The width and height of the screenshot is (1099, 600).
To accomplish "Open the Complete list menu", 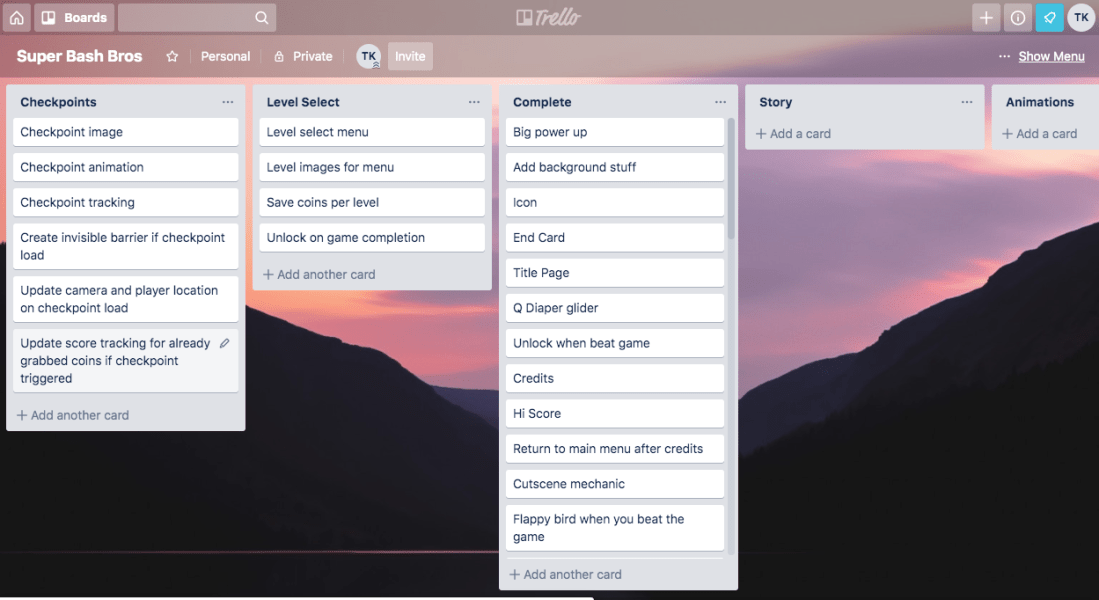I will 720,101.
